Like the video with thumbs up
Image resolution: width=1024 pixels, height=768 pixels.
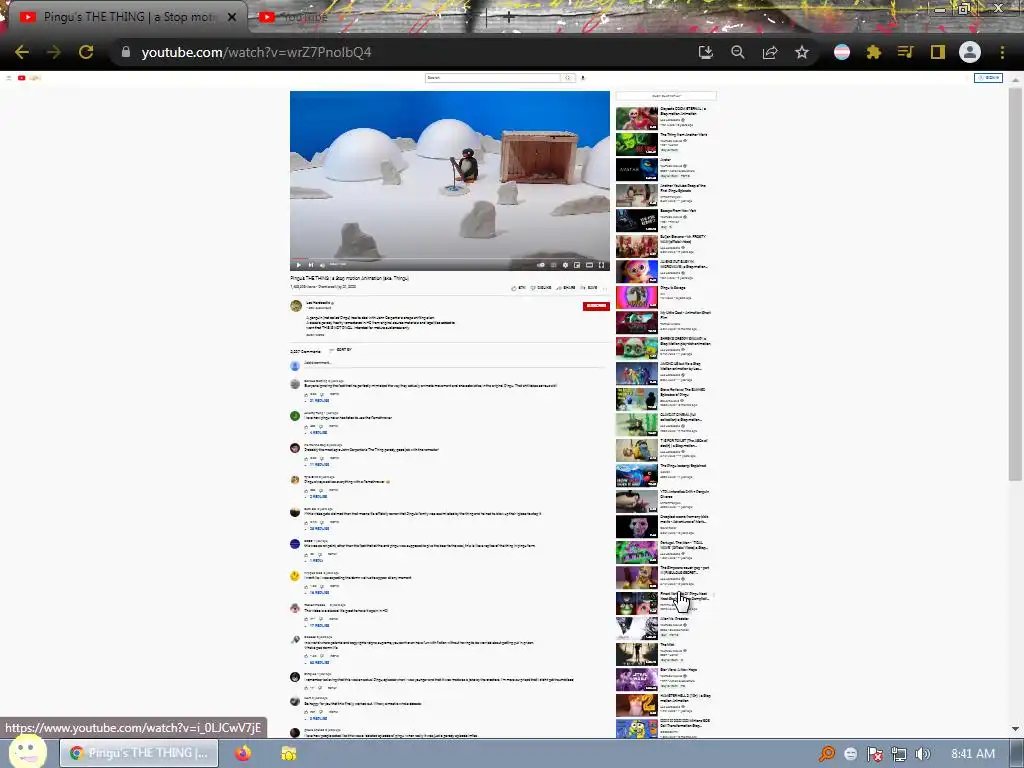pyautogui.click(x=519, y=287)
